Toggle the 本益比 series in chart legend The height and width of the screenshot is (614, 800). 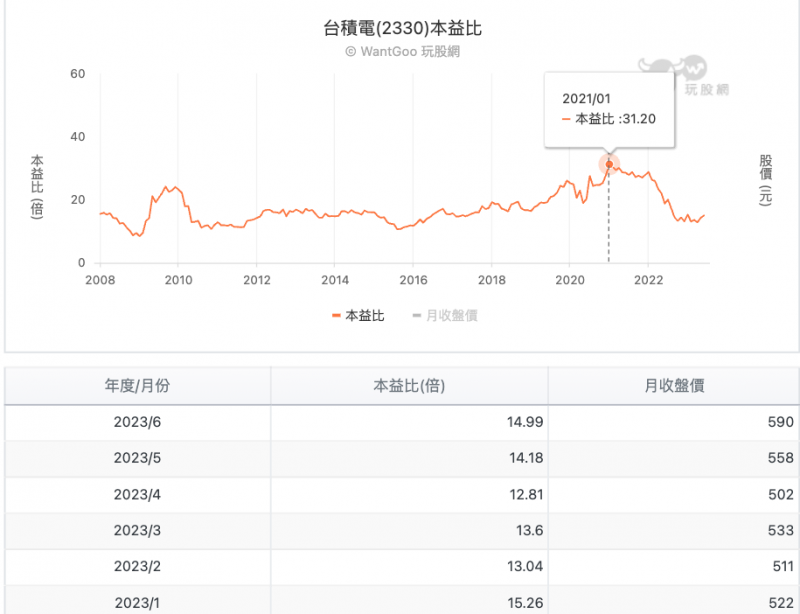pyautogui.click(x=357, y=315)
